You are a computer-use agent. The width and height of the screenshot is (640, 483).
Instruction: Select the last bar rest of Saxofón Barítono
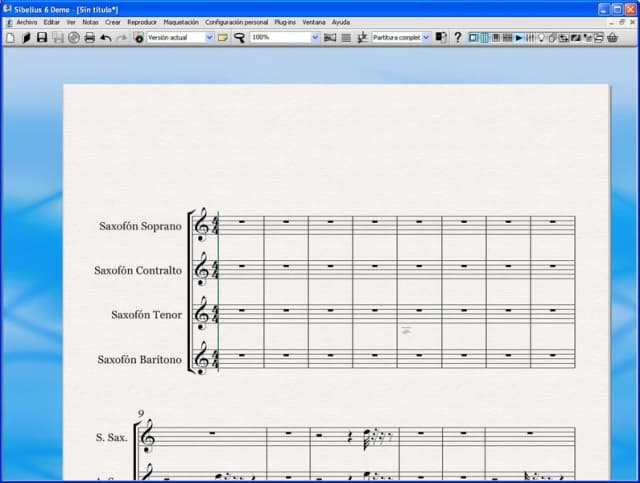coord(553,355)
